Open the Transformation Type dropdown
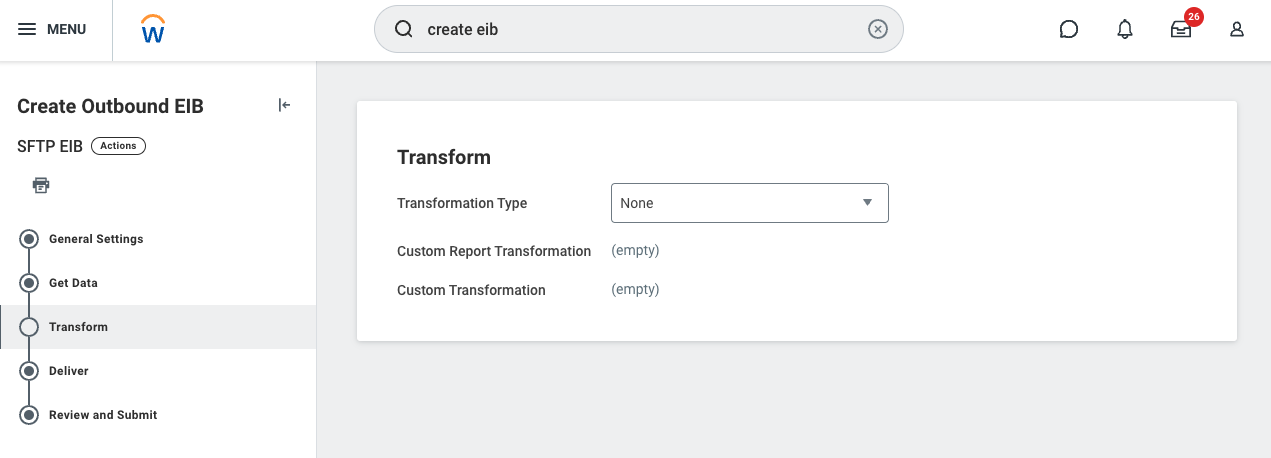 tap(749, 203)
